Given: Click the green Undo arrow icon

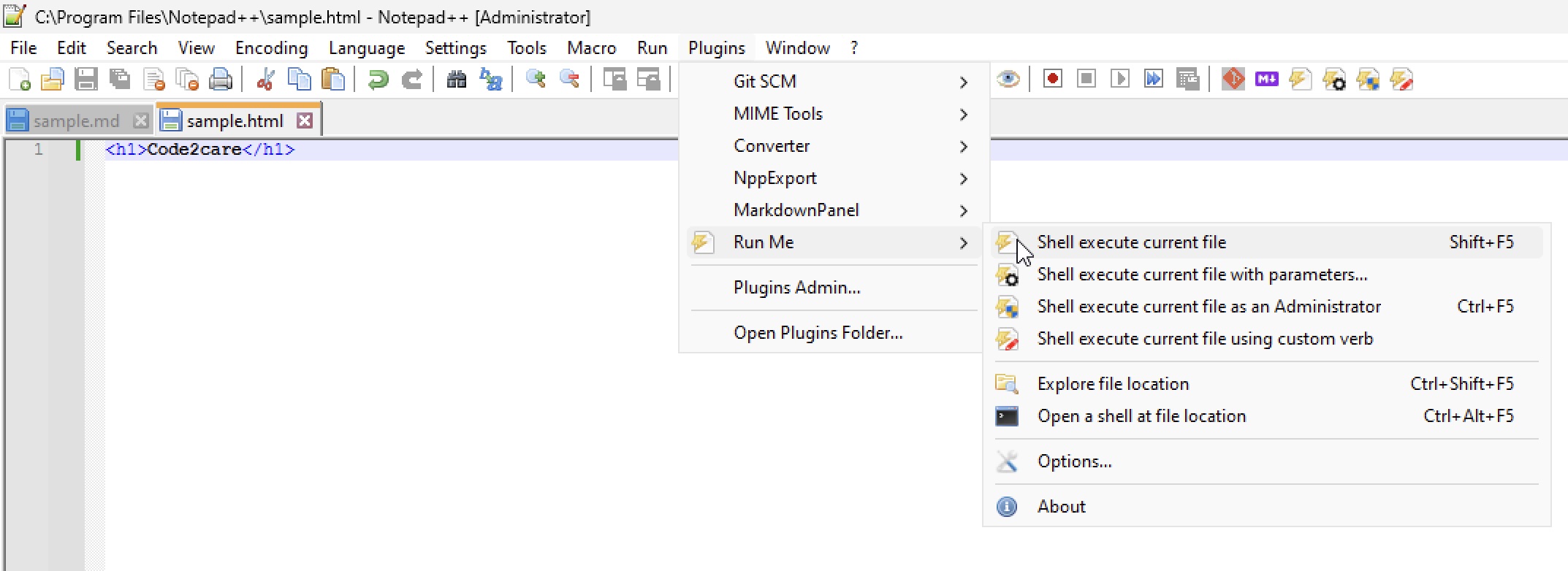Looking at the screenshot, I should tap(378, 79).
